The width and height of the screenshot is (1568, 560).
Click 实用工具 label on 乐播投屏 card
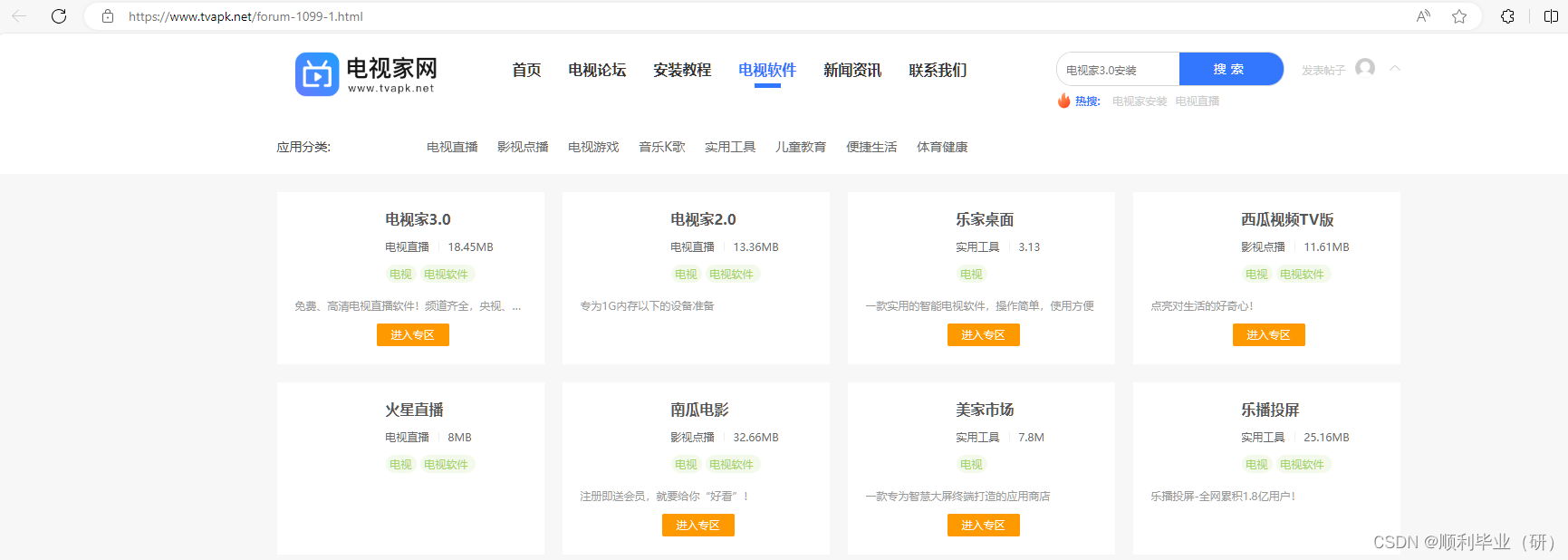1263,438
